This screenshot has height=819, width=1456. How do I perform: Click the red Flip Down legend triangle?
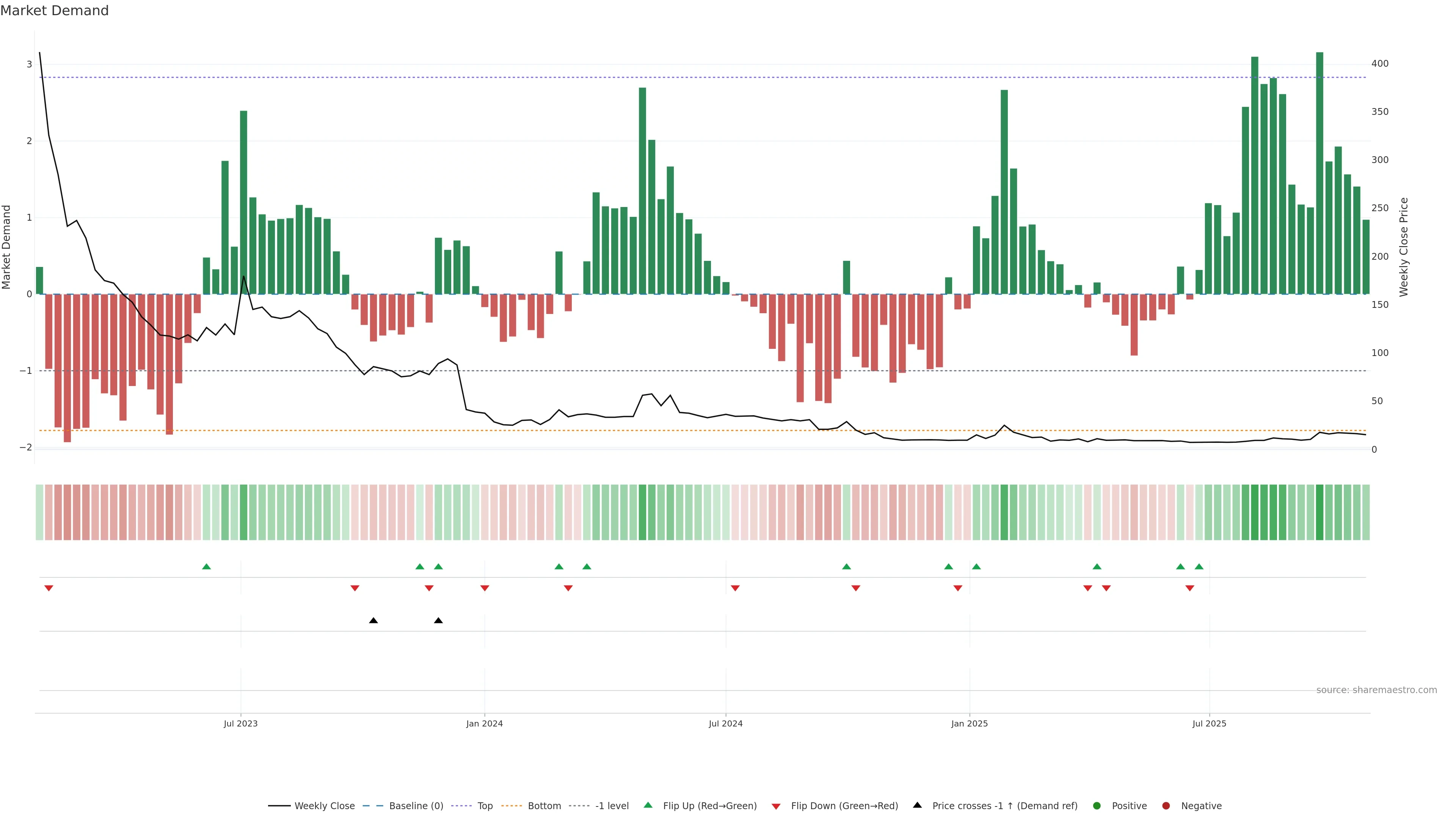tap(776, 806)
